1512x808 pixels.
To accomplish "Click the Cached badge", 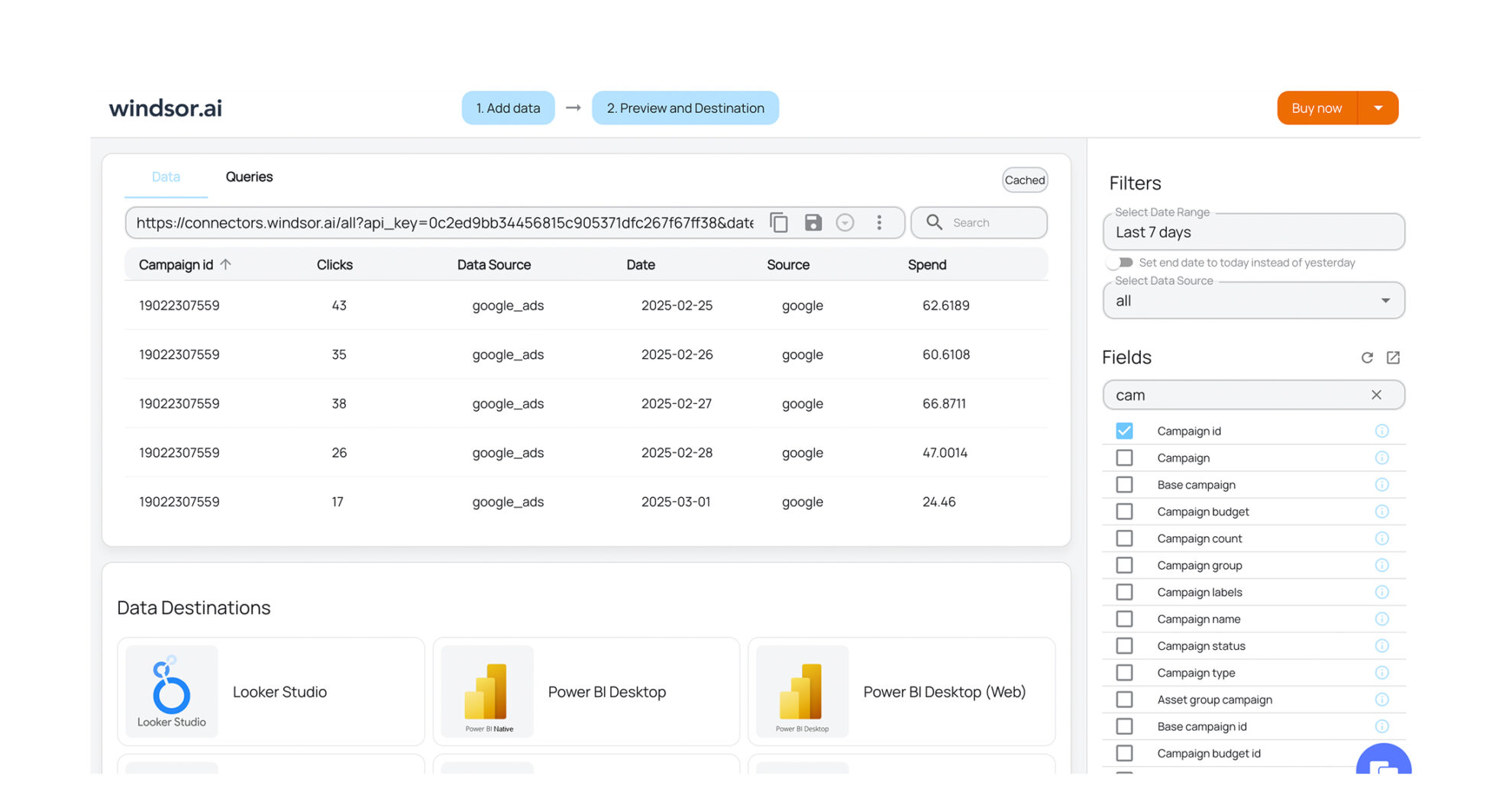I will (x=1025, y=180).
